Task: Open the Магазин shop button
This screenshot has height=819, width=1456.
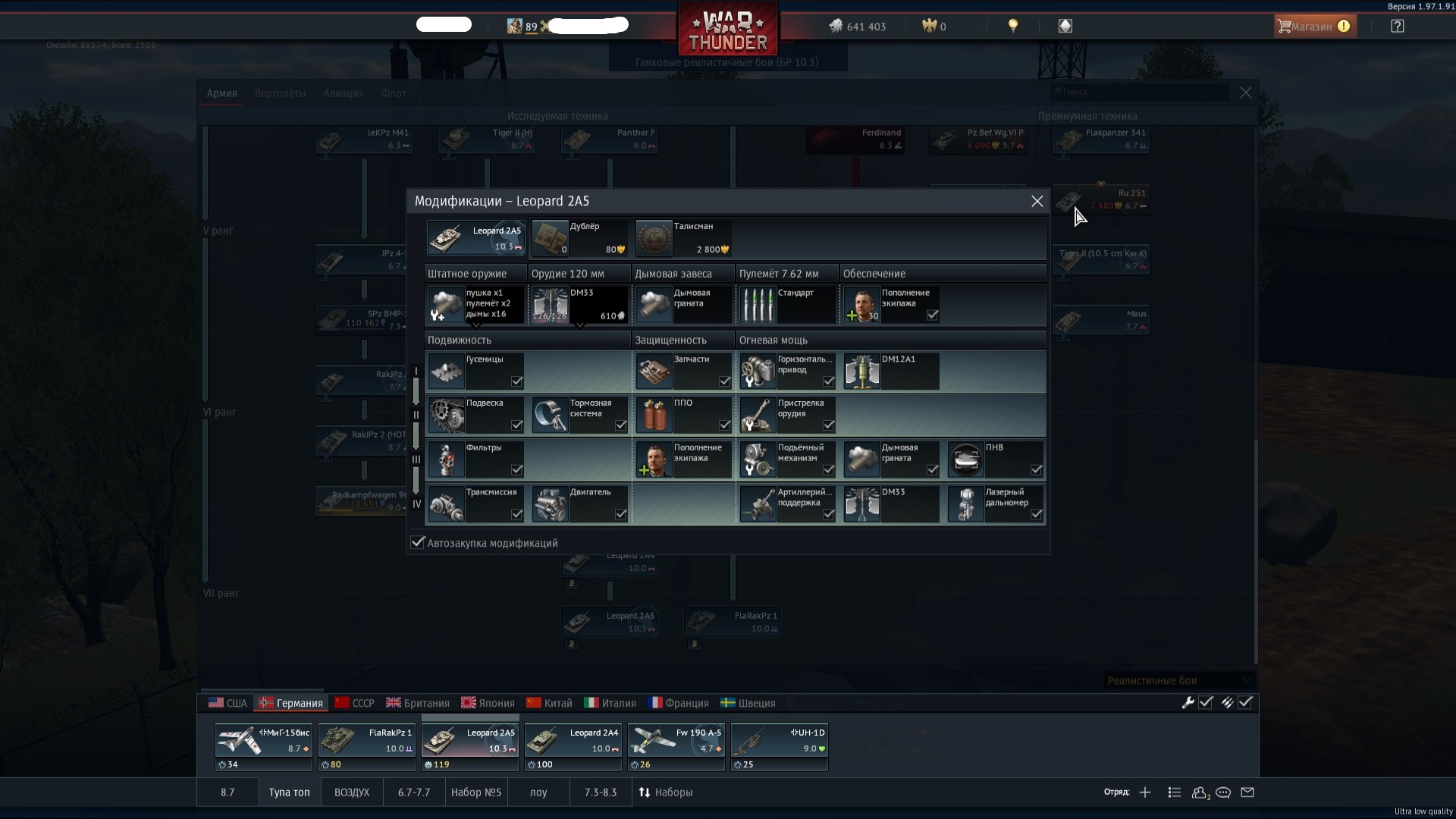Action: click(1314, 27)
